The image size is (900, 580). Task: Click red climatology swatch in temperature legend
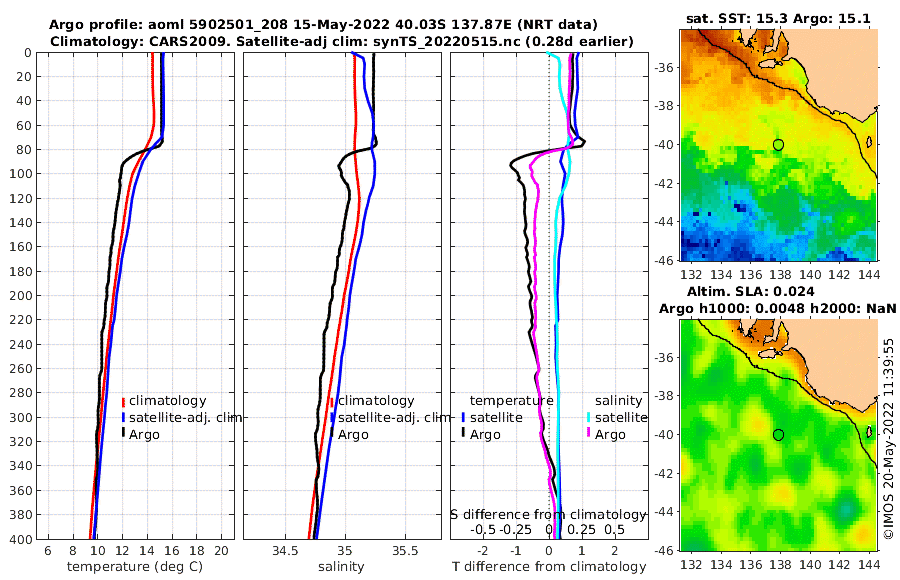[x=123, y=401]
